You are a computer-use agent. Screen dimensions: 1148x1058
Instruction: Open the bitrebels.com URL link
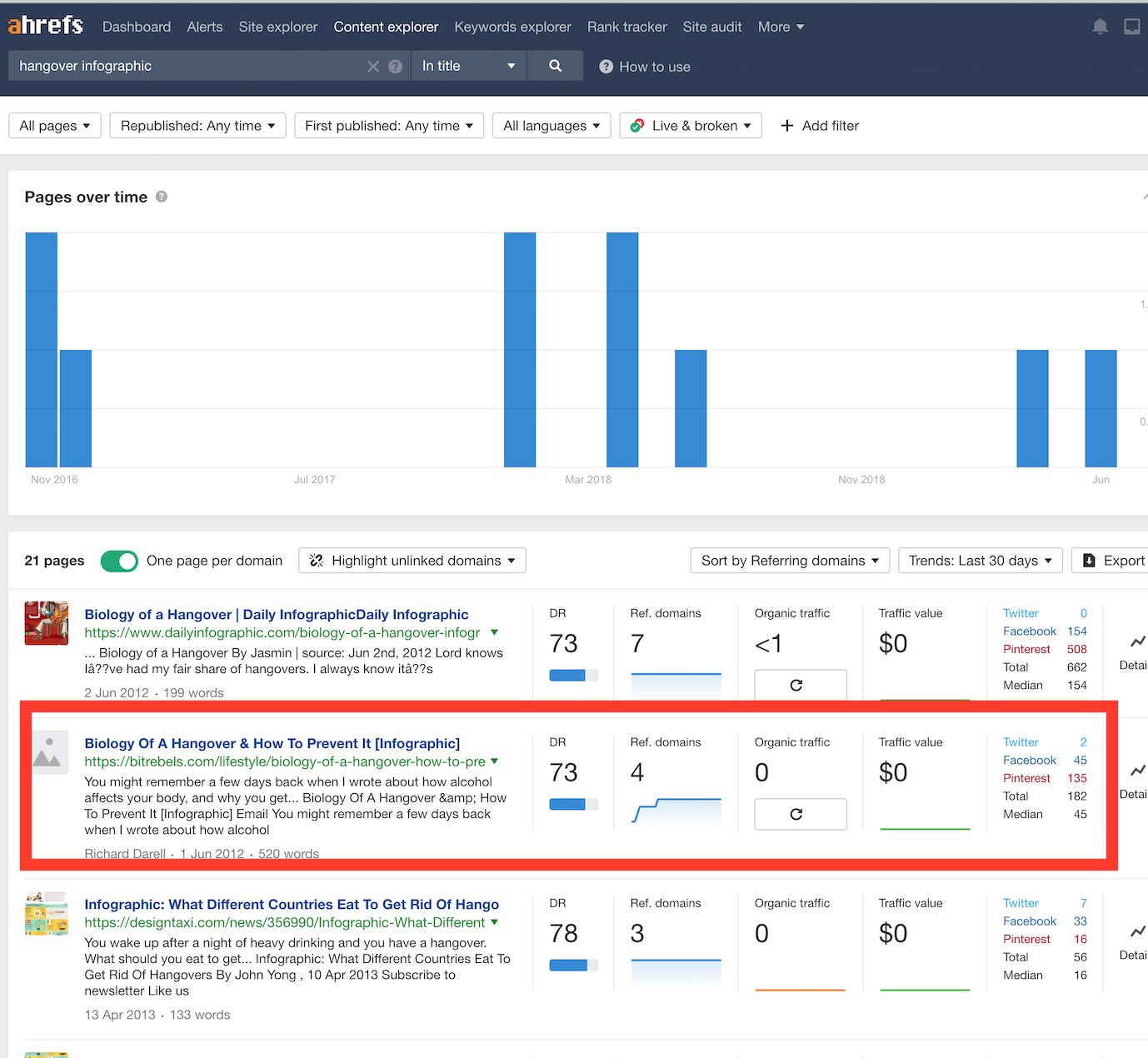coord(285,761)
